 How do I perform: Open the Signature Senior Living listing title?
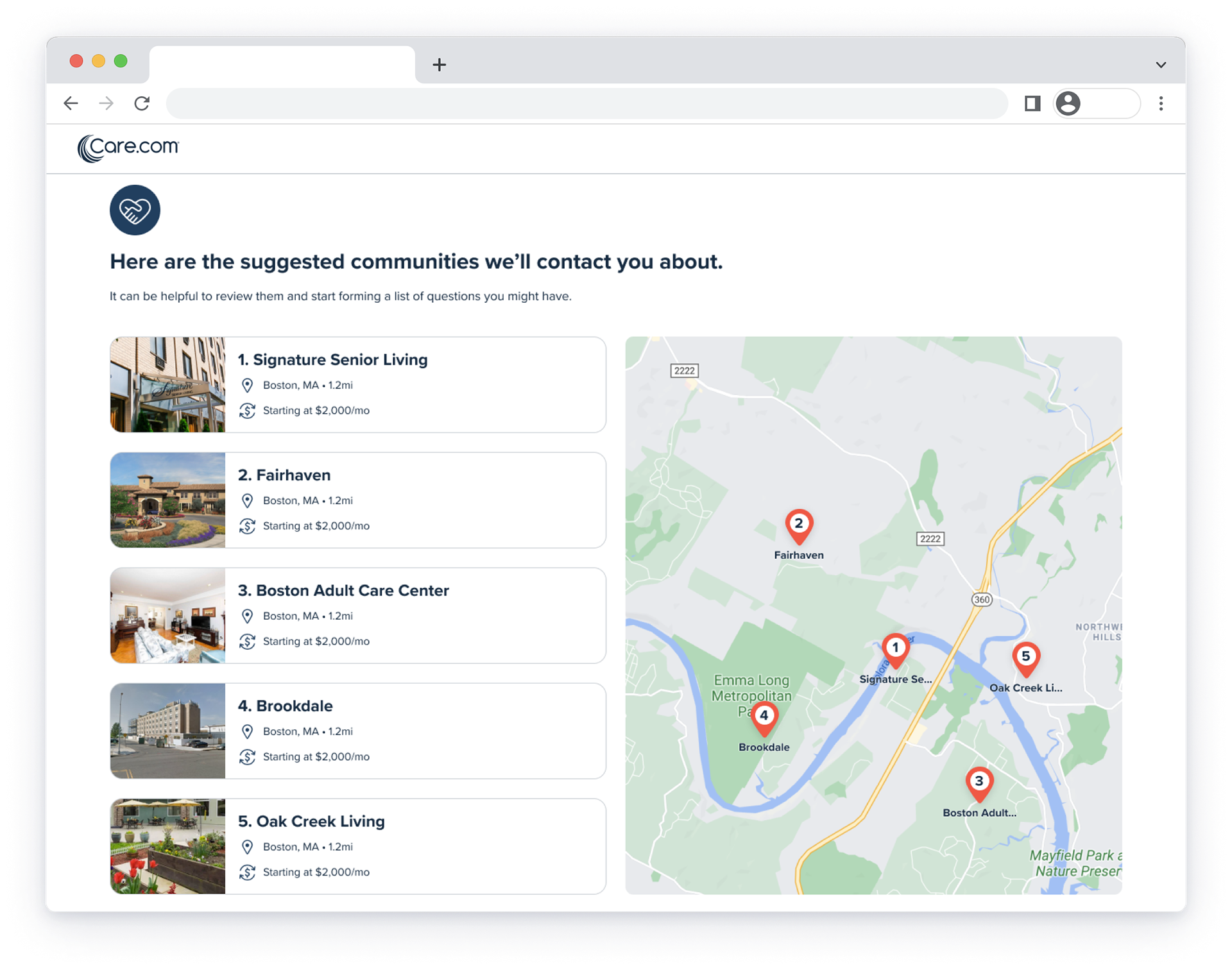tap(332, 360)
